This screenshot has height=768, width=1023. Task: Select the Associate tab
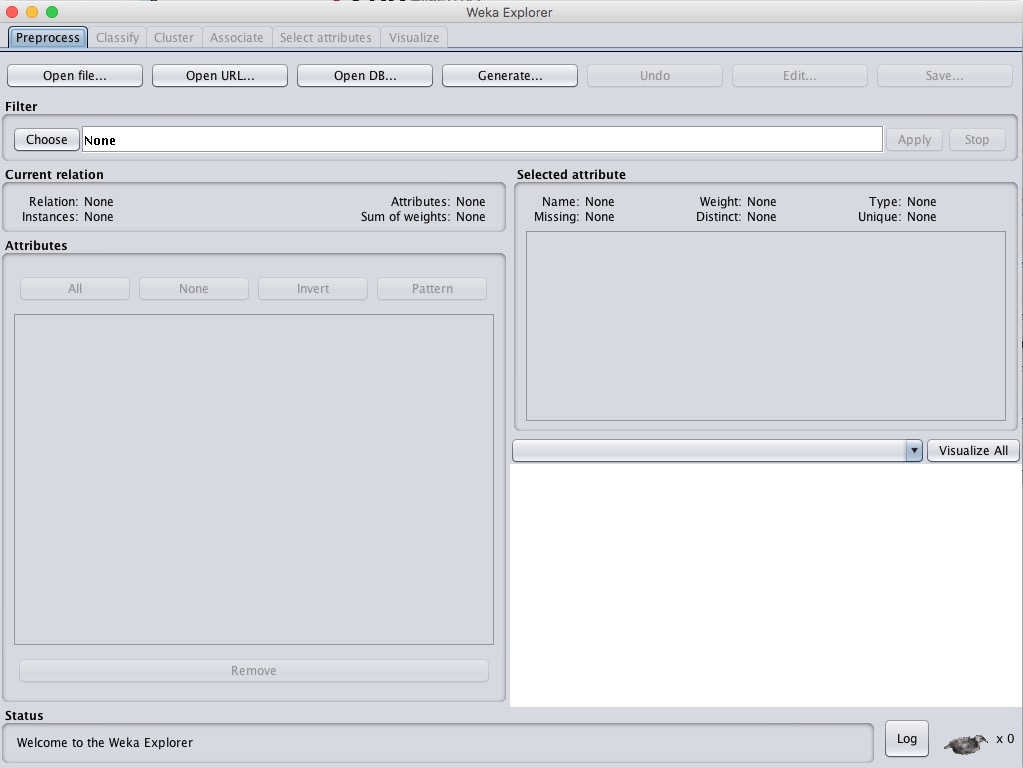237,38
